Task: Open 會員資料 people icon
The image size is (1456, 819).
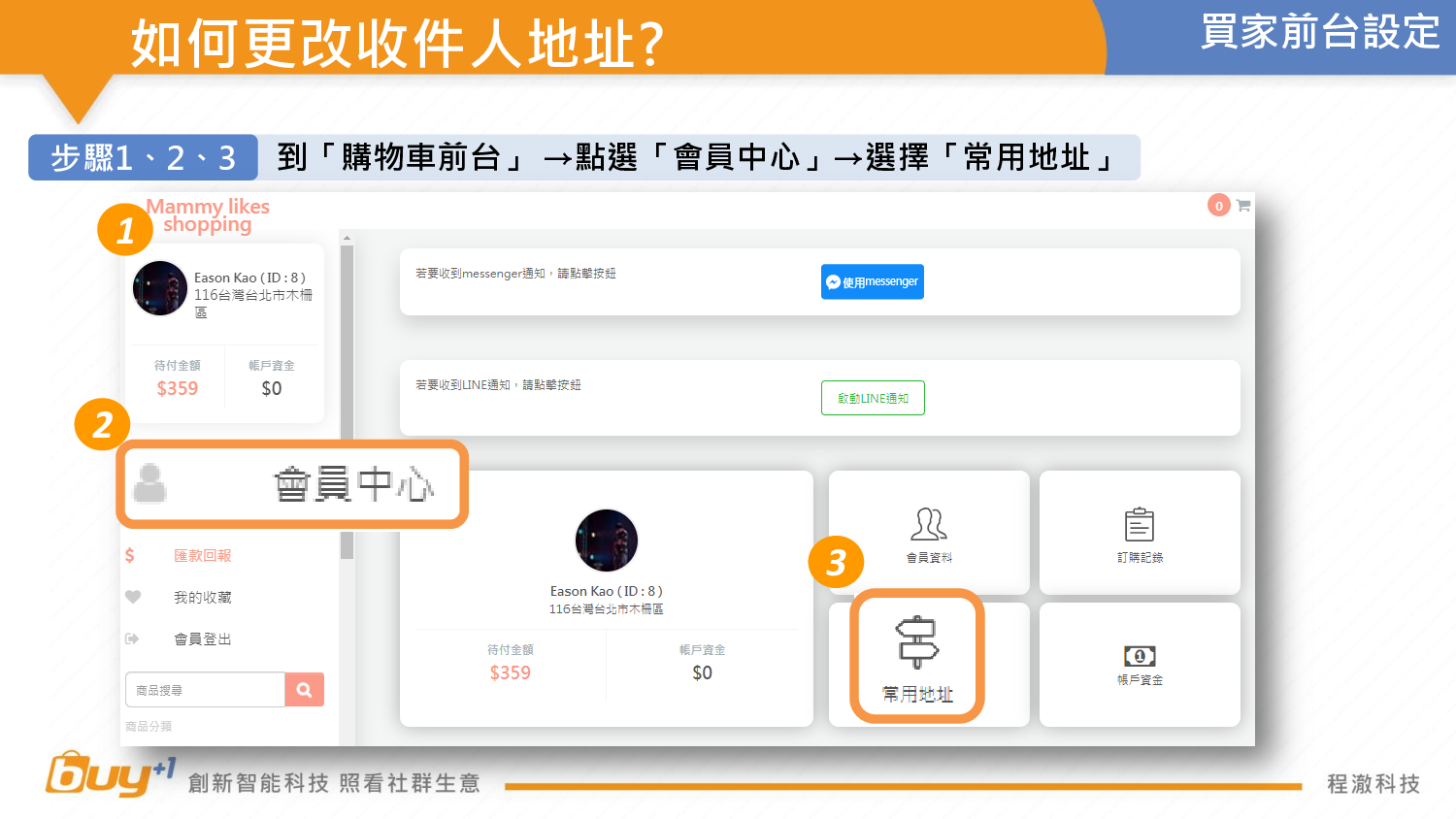Action: coord(929,524)
